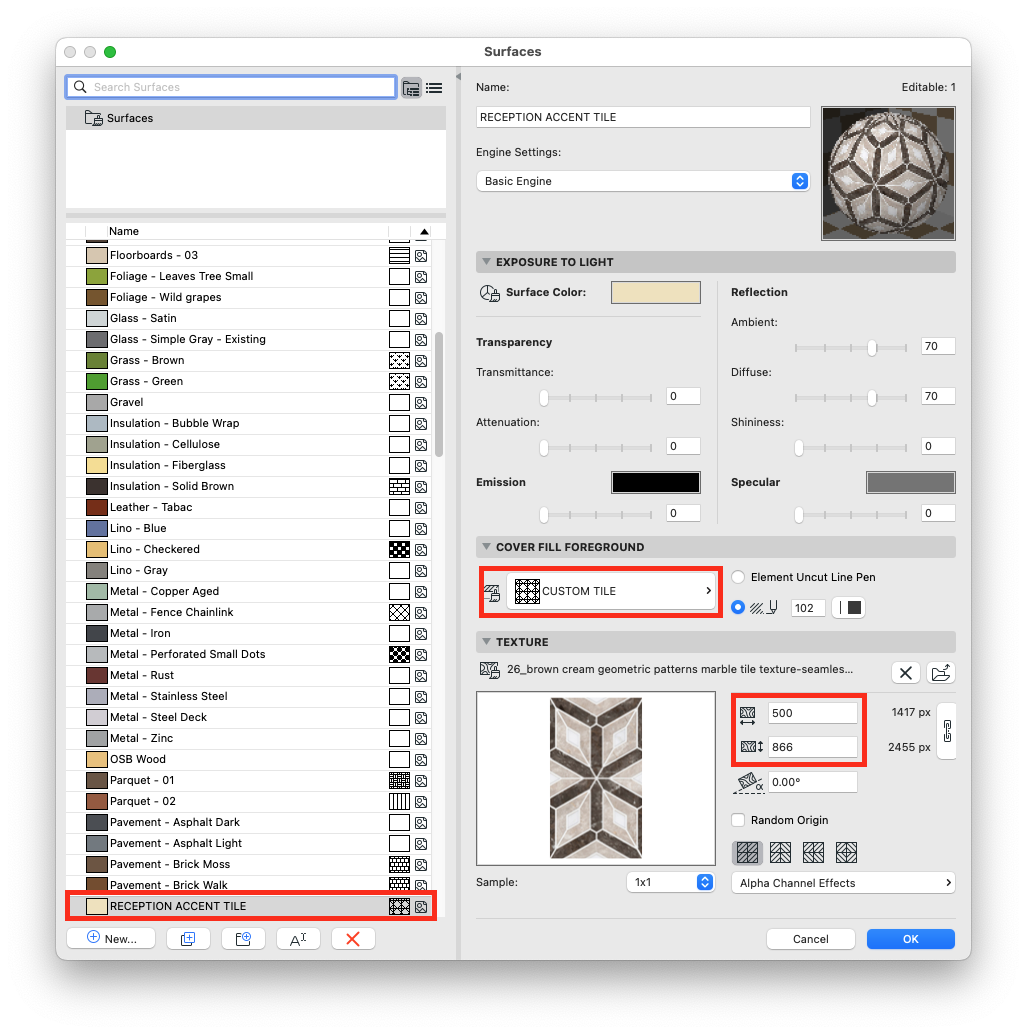Dismiss the dialog via Cancel

point(810,938)
